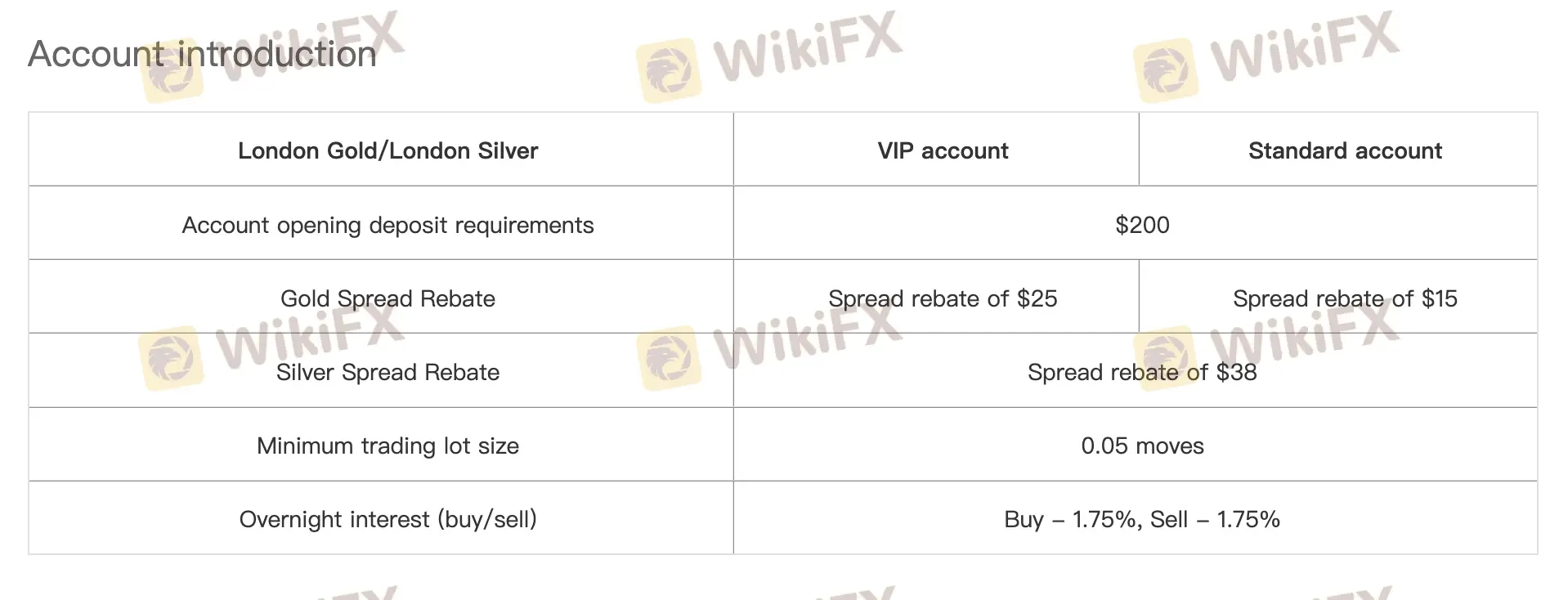Click the VIP account column header
Image resolution: width=1568 pixels, height=600 pixels.
(943, 151)
